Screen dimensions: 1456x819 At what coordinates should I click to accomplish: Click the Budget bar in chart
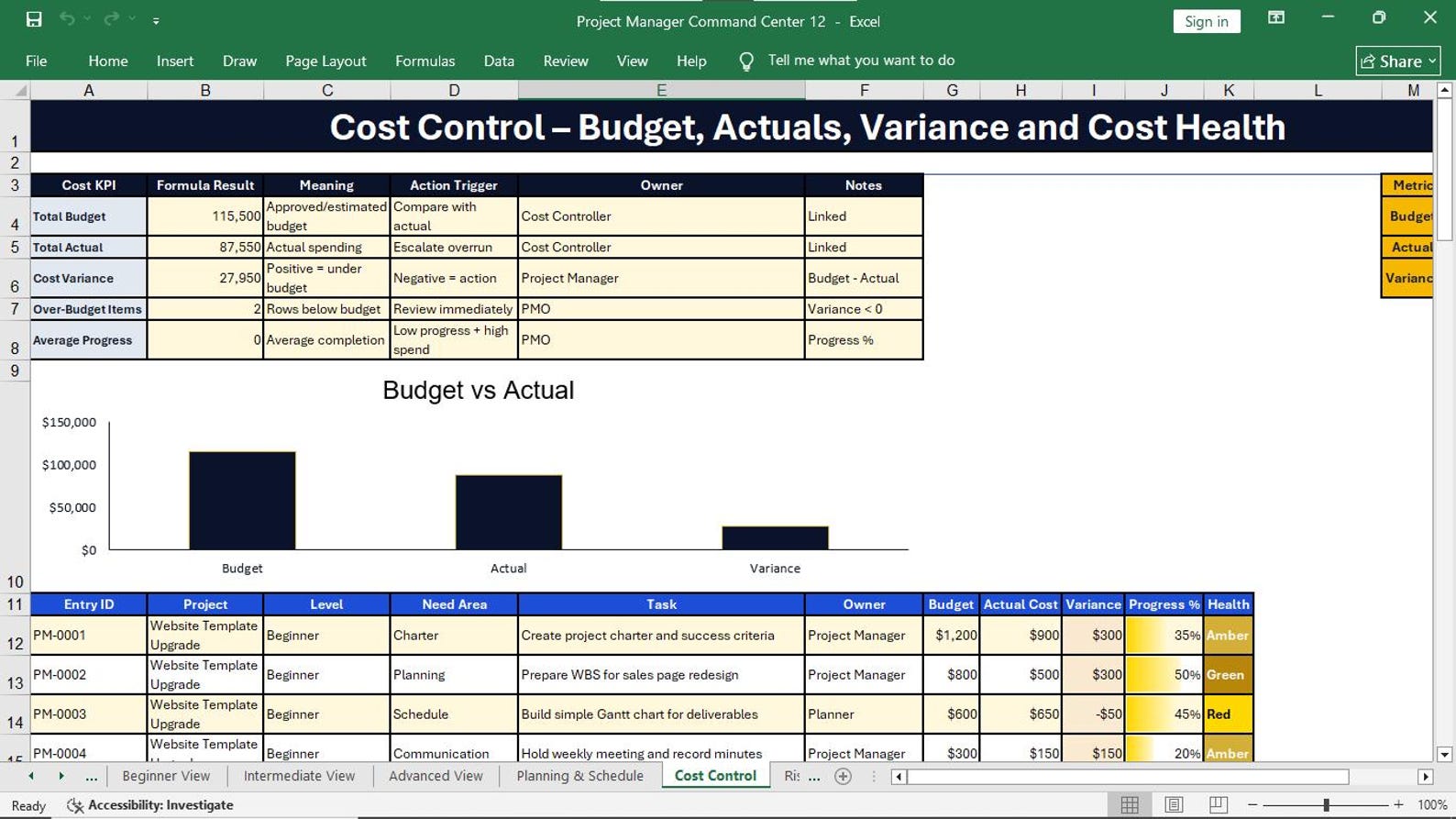(x=242, y=501)
